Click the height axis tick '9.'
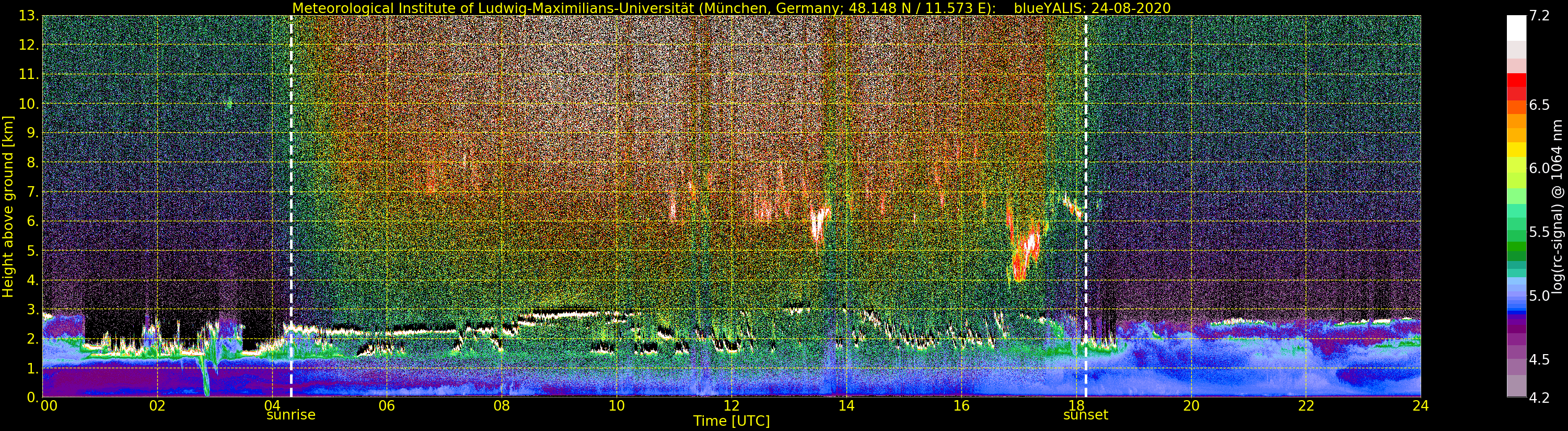The image size is (1568, 431). (x=33, y=133)
